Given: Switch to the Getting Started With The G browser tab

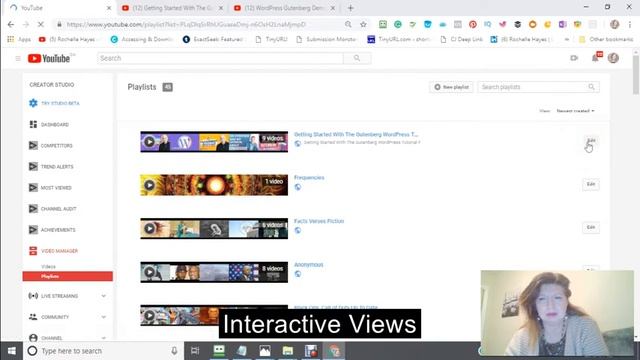Looking at the screenshot, I should click(172, 8).
